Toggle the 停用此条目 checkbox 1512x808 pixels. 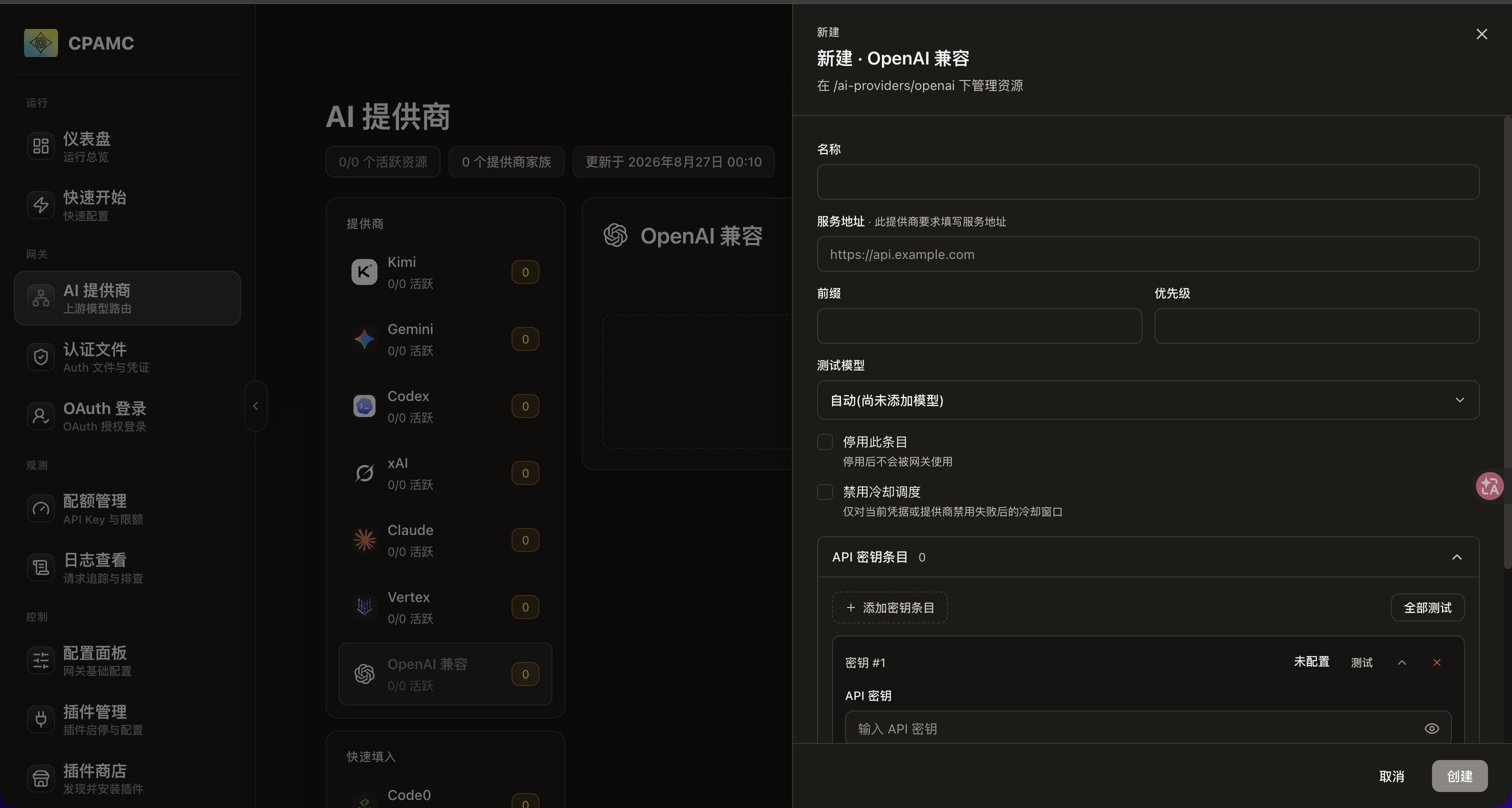(x=824, y=442)
